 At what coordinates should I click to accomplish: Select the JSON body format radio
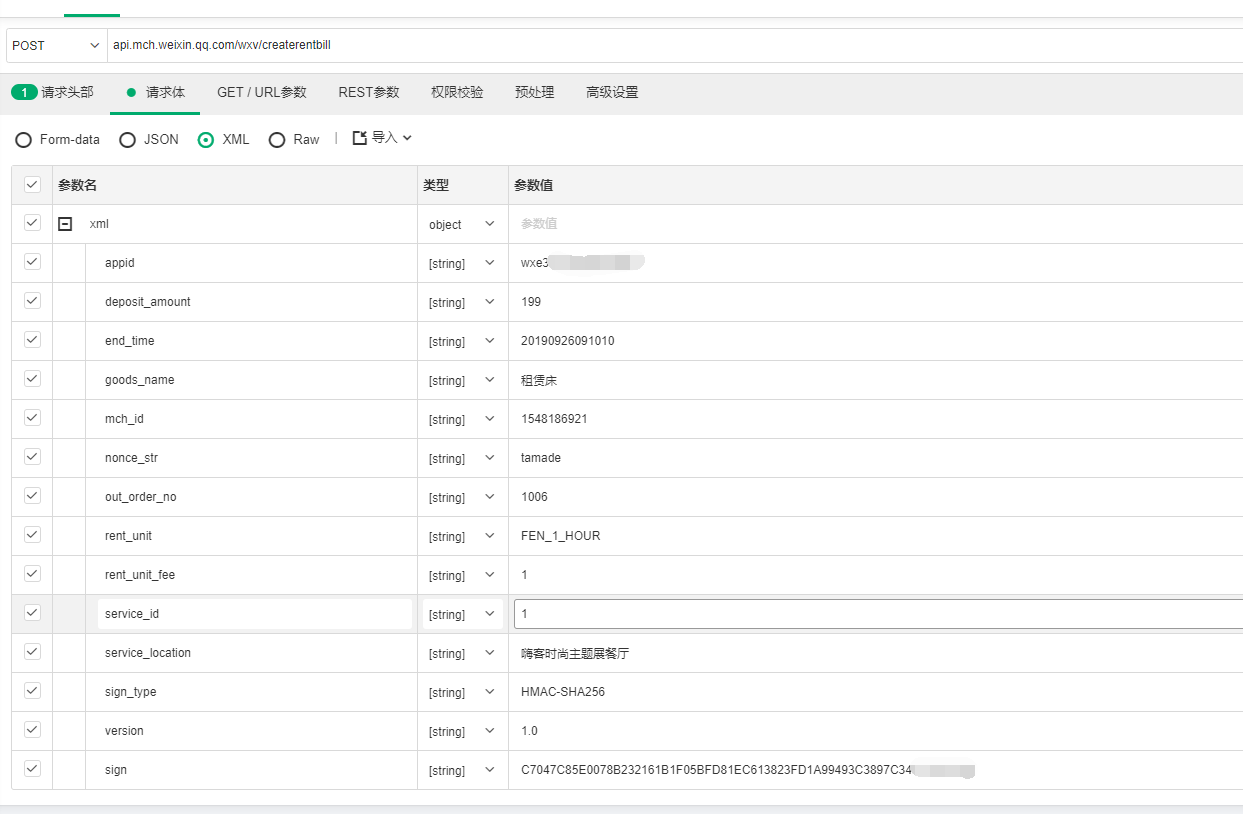[128, 140]
